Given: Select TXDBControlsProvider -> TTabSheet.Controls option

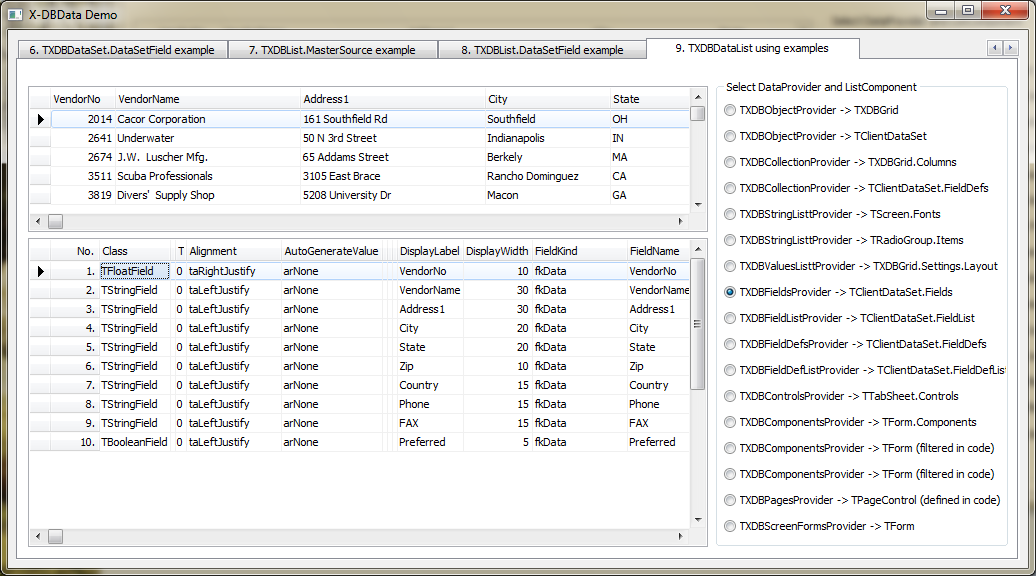Looking at the screenshot, I should [x=730, y=396].
